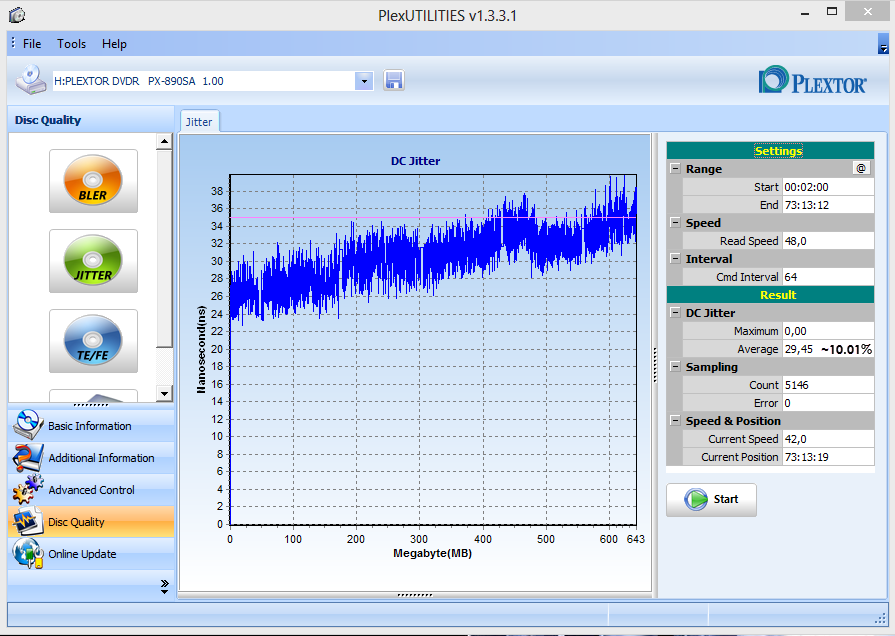Image resolution: width=895 pixels, height=636 pixels.
Task: Click the Sampling Error value
Action: click(x=828, y=403)
